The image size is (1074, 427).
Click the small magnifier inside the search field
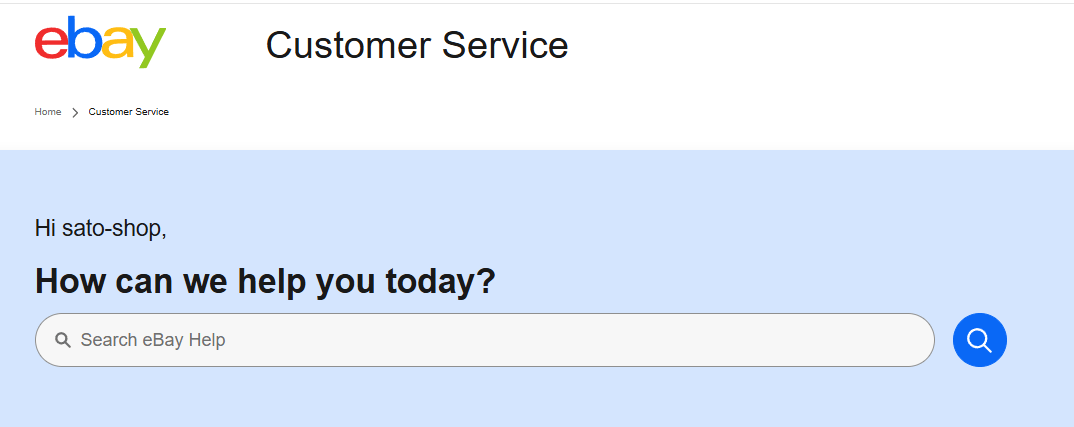[x=62, y=340]
